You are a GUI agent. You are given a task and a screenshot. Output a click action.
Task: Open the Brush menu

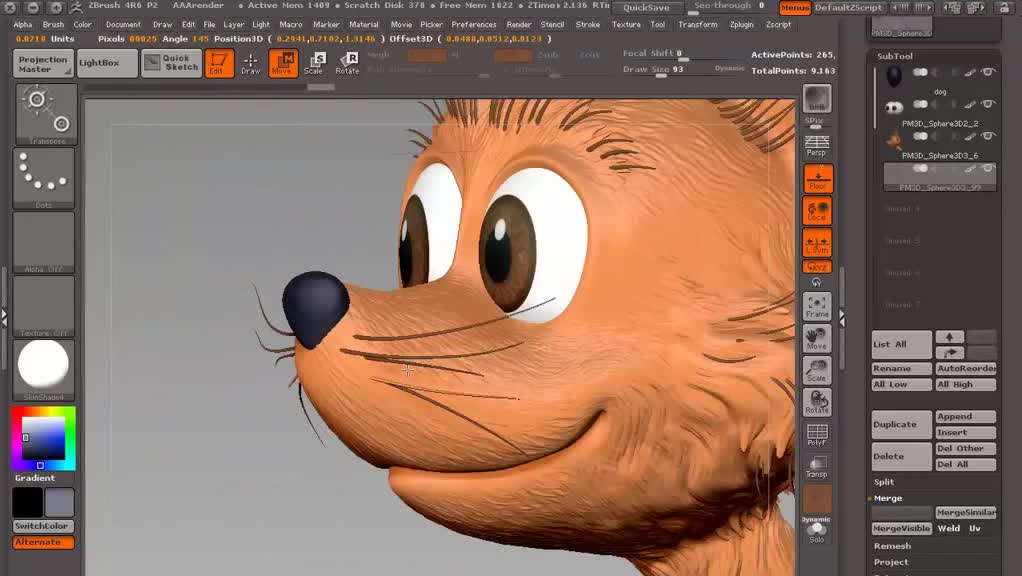tap(53, 24)
